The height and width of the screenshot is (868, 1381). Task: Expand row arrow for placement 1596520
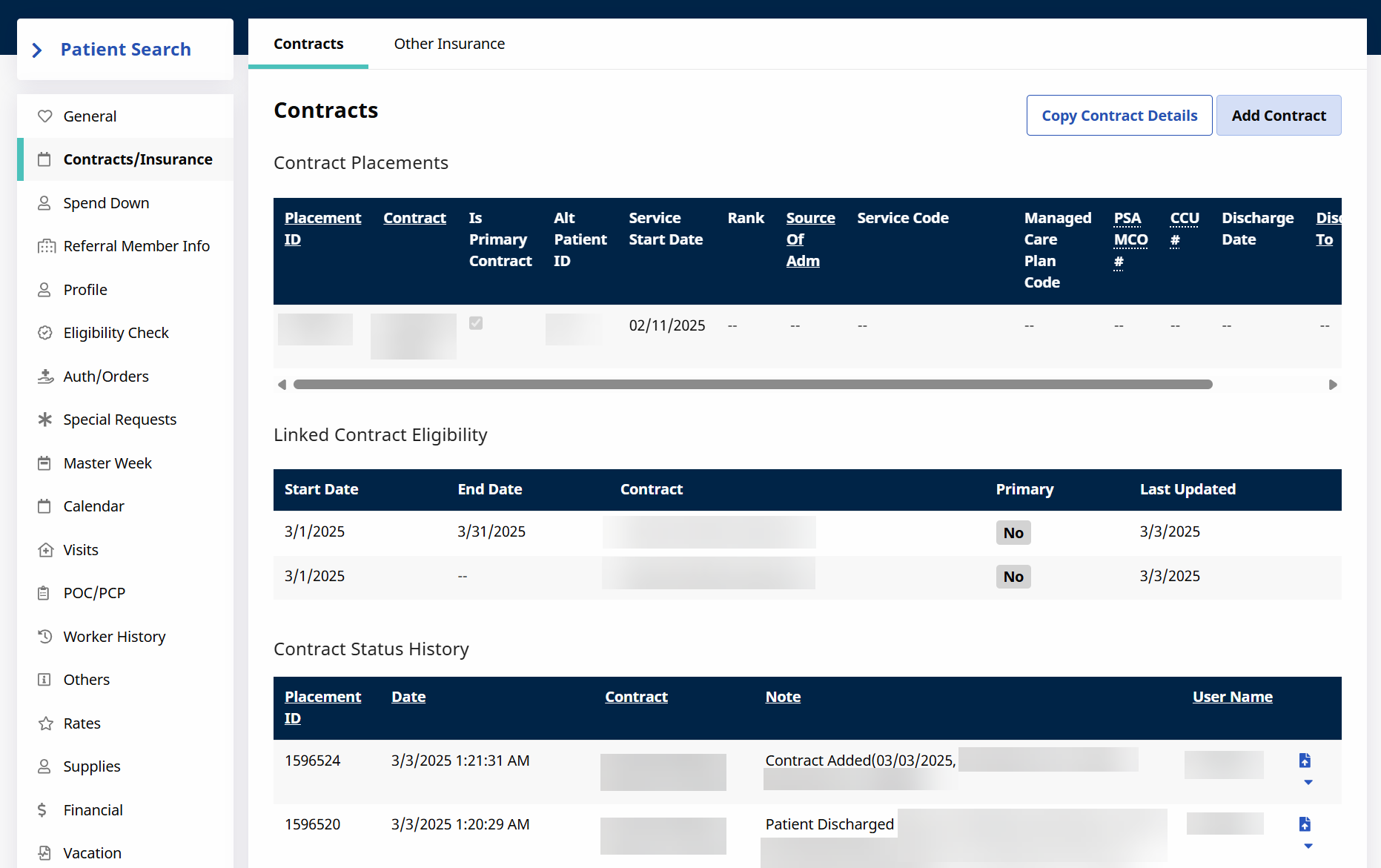(1308, 846)
